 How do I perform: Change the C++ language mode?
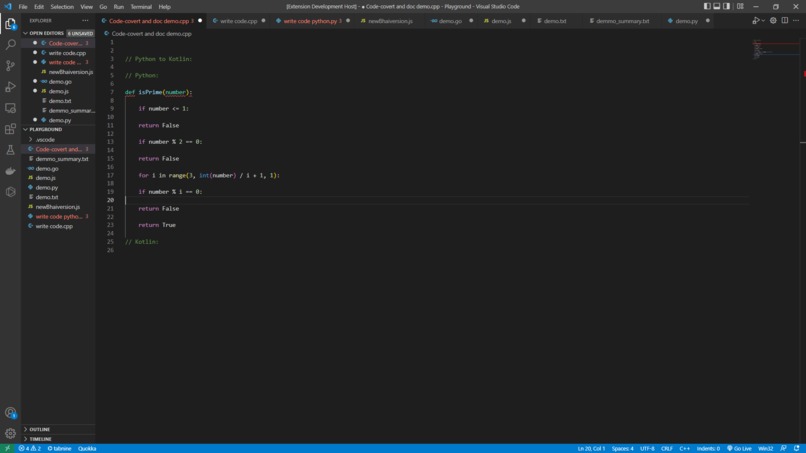coord(684,448)
